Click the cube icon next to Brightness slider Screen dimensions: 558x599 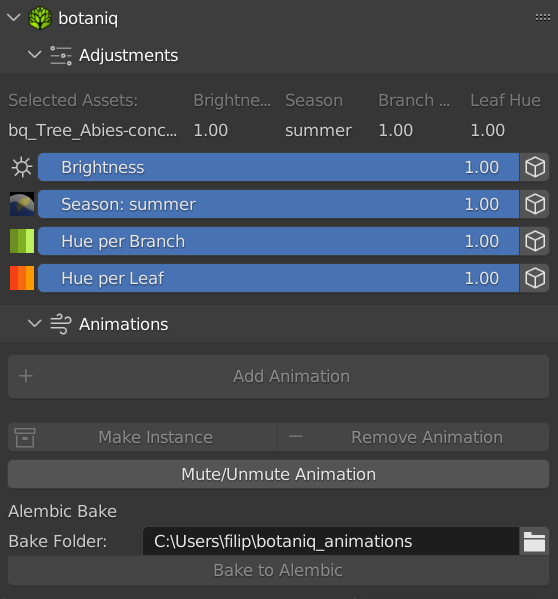[535, 167]
